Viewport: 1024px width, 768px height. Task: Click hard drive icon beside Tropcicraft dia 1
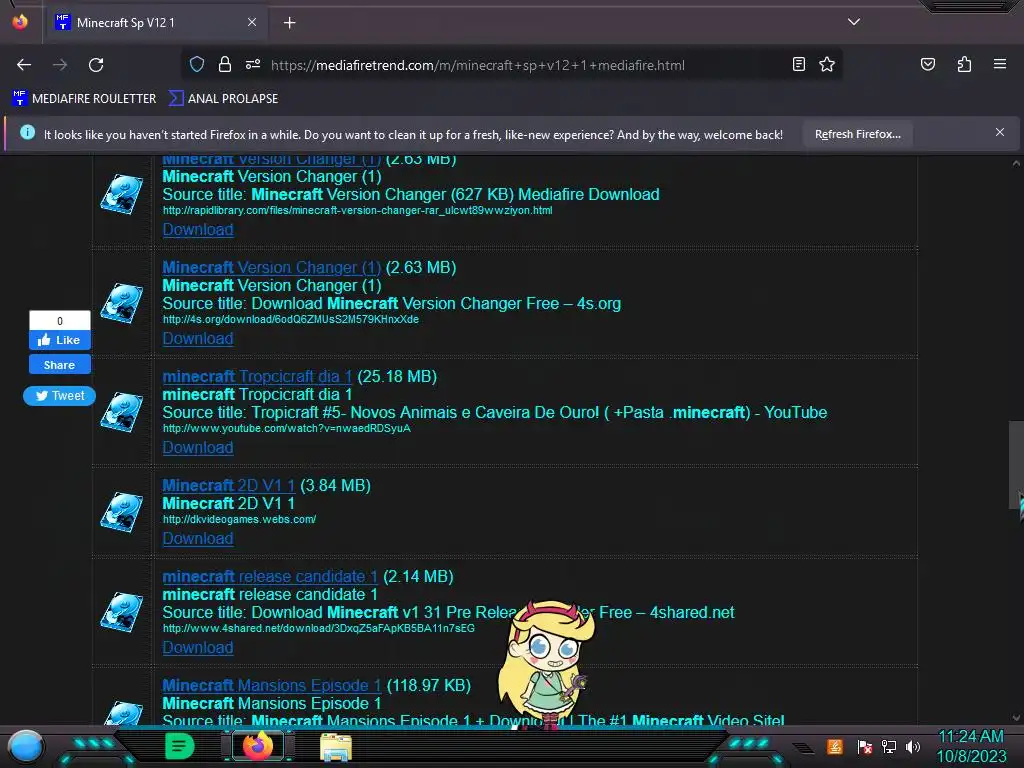[121, 411]
